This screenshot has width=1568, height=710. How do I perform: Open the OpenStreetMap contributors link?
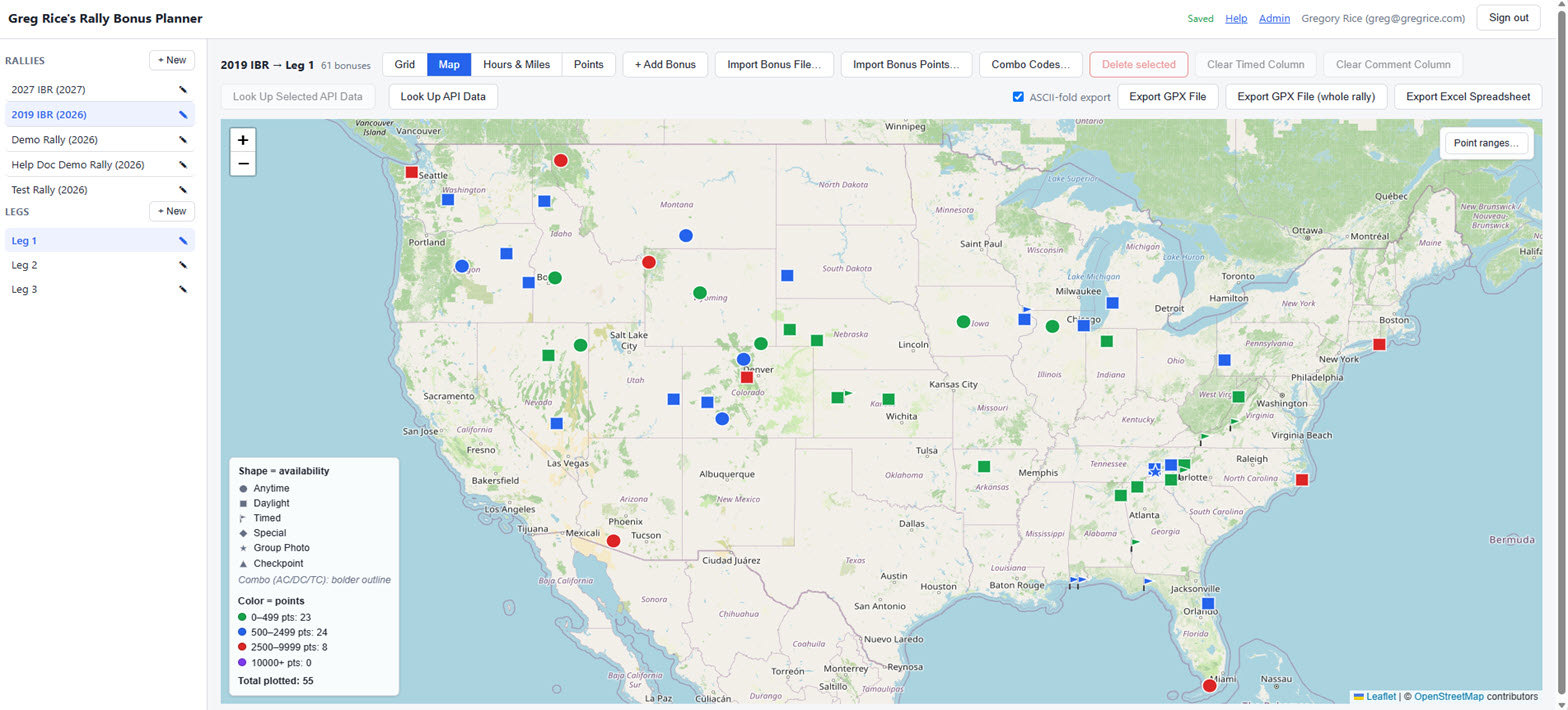coord(1448,696)
